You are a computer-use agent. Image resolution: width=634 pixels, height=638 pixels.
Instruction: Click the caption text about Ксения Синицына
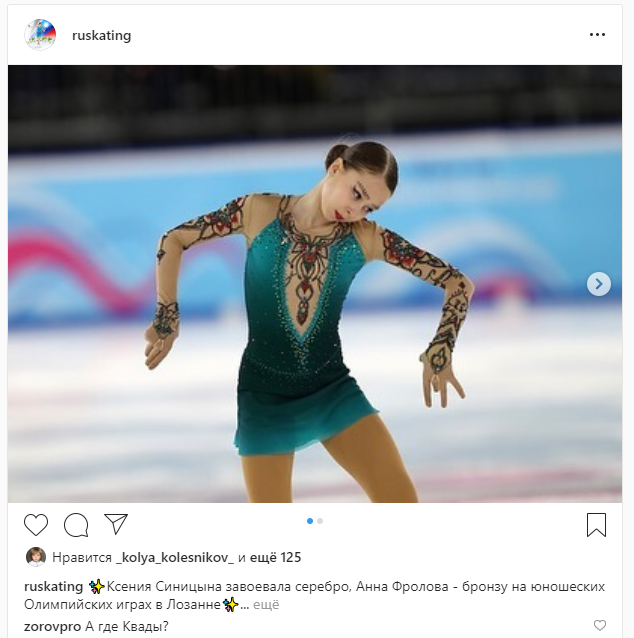[x=315, y=596]
